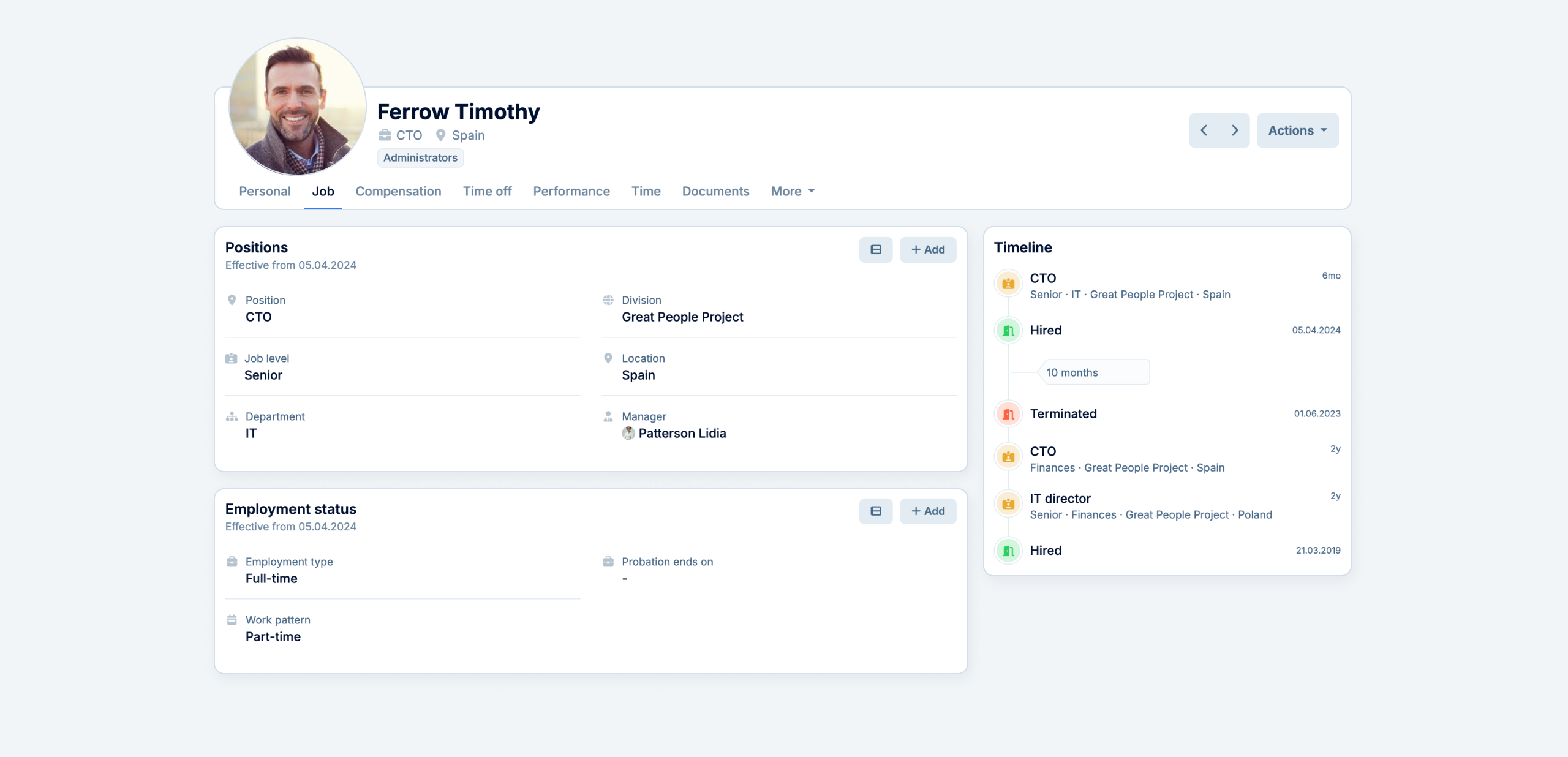The width and height of the screenshot is (1568, 757).
Task: Open the Actions dropdown menu
Action: (x=1297, y=130)
